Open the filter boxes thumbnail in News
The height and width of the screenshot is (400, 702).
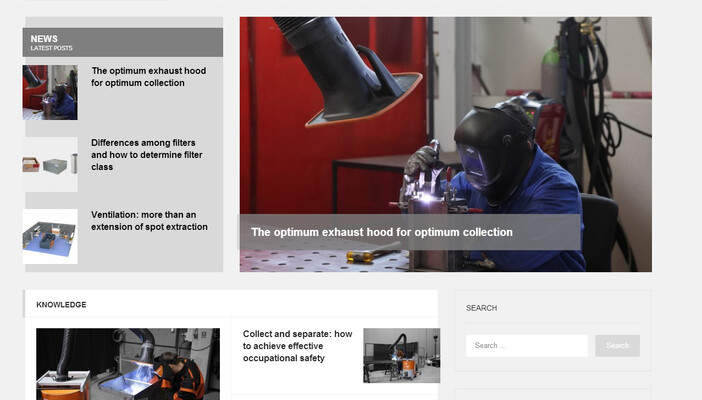click(50, 164)
